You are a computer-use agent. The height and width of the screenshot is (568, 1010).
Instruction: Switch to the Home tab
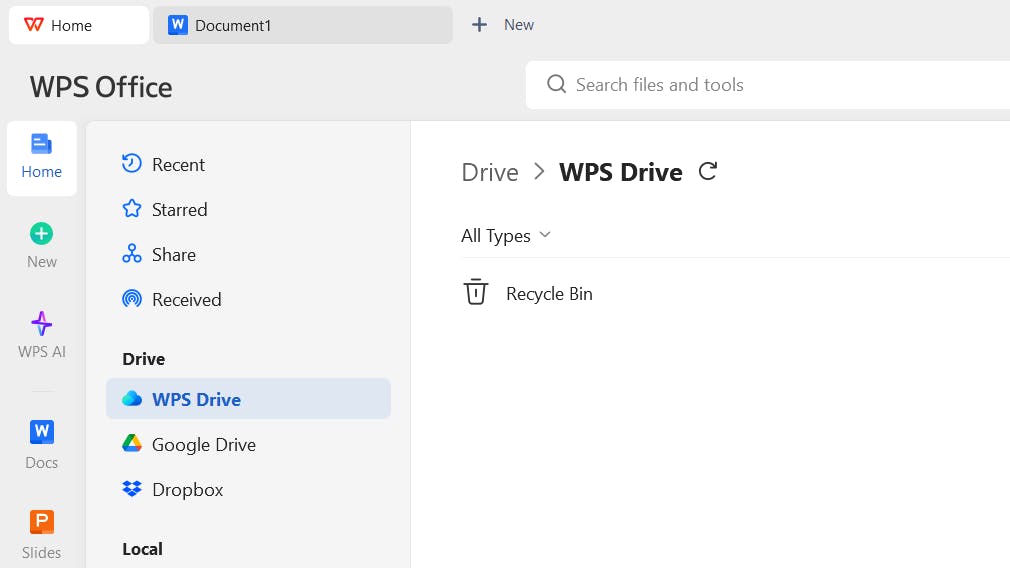click(79, 25)
